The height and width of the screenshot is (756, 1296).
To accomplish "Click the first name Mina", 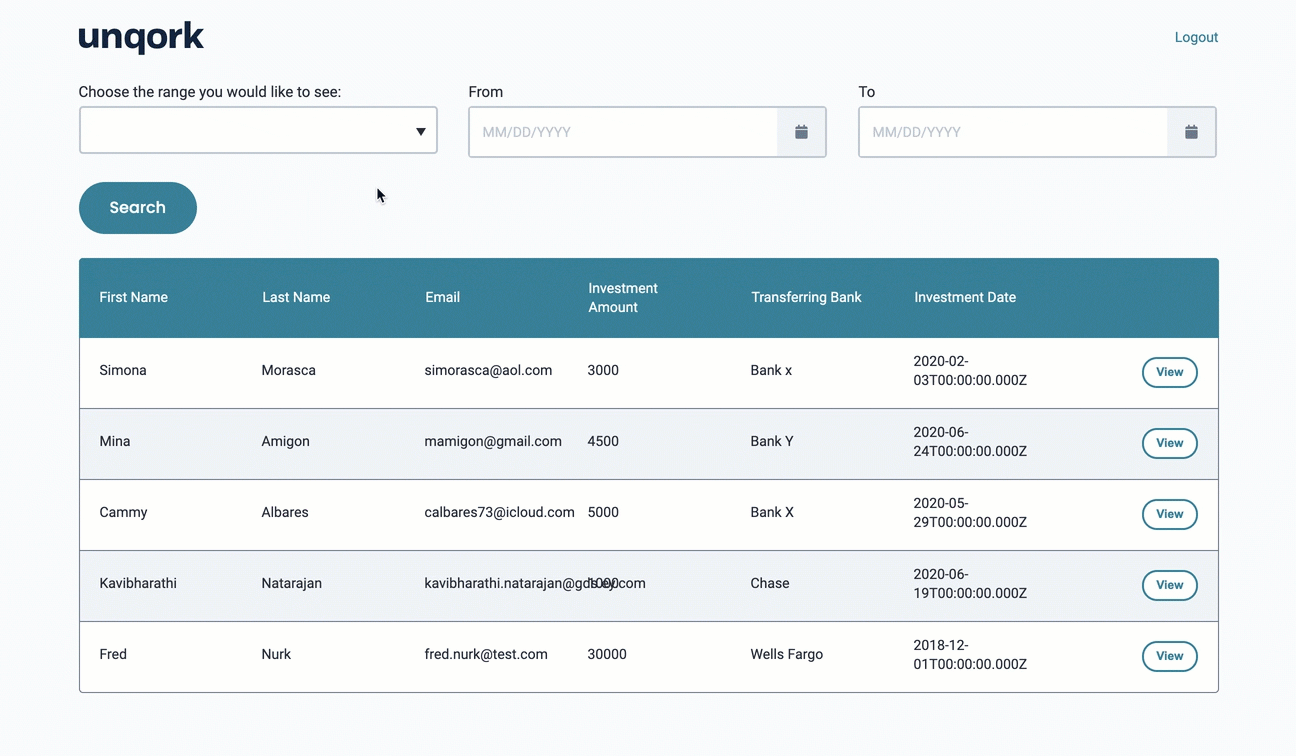I will (115, 441).
